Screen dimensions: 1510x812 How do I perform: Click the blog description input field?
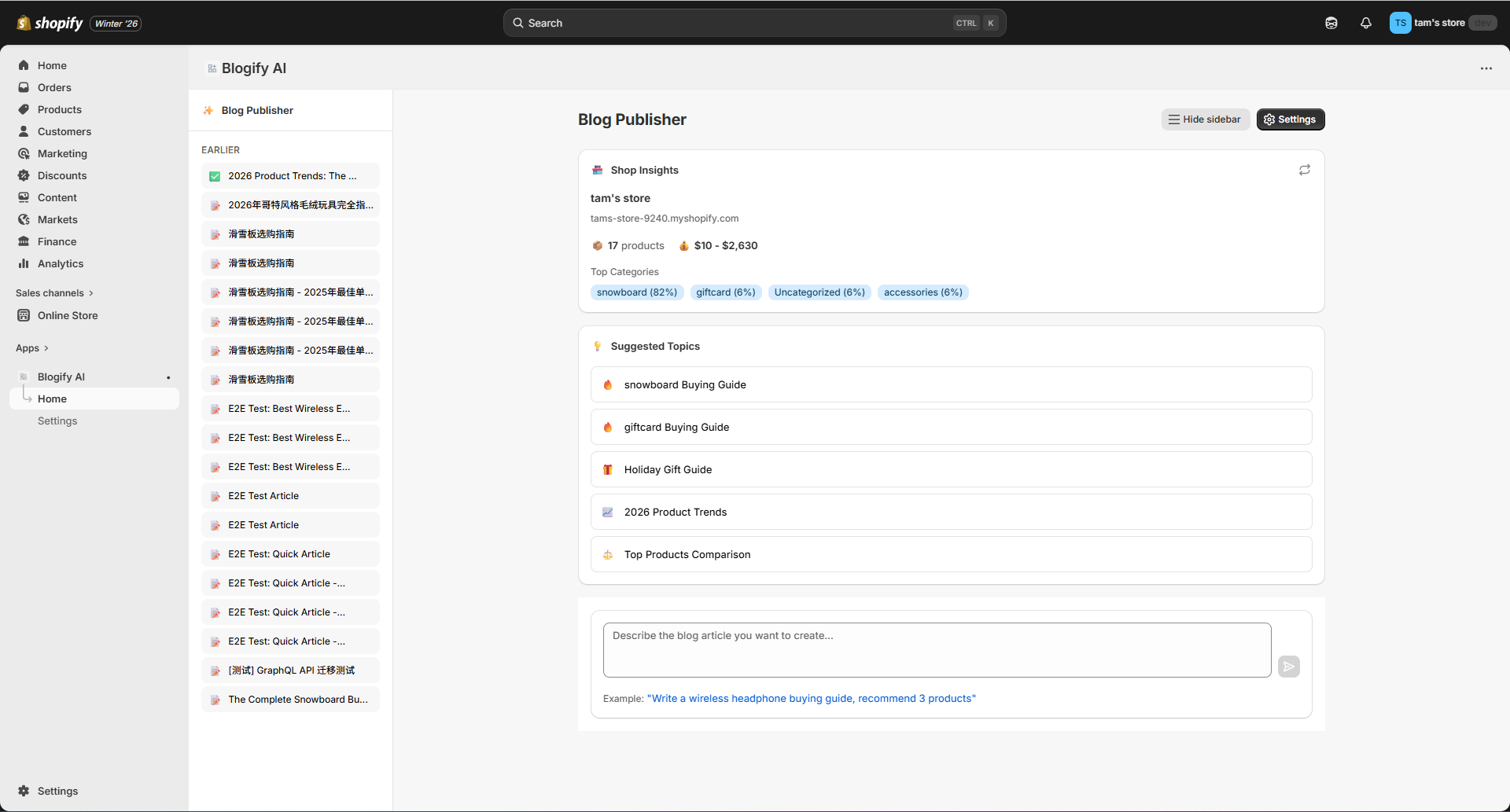click(x=936, y=649)
